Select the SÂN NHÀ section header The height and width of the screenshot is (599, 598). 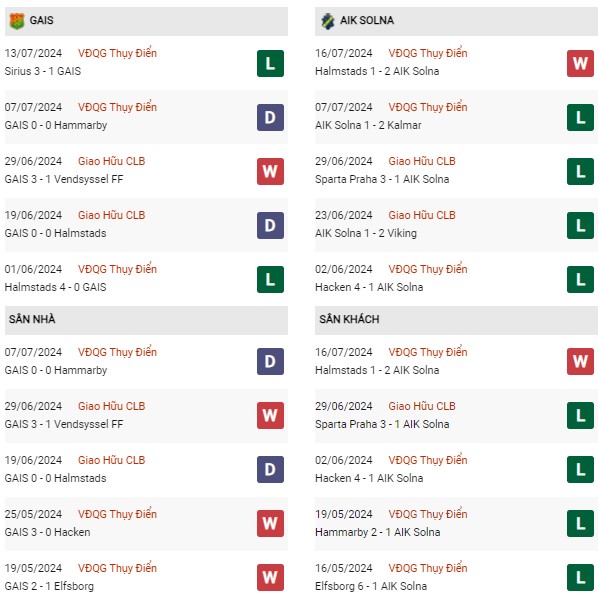pyautogui.click(x=146, y=320)
